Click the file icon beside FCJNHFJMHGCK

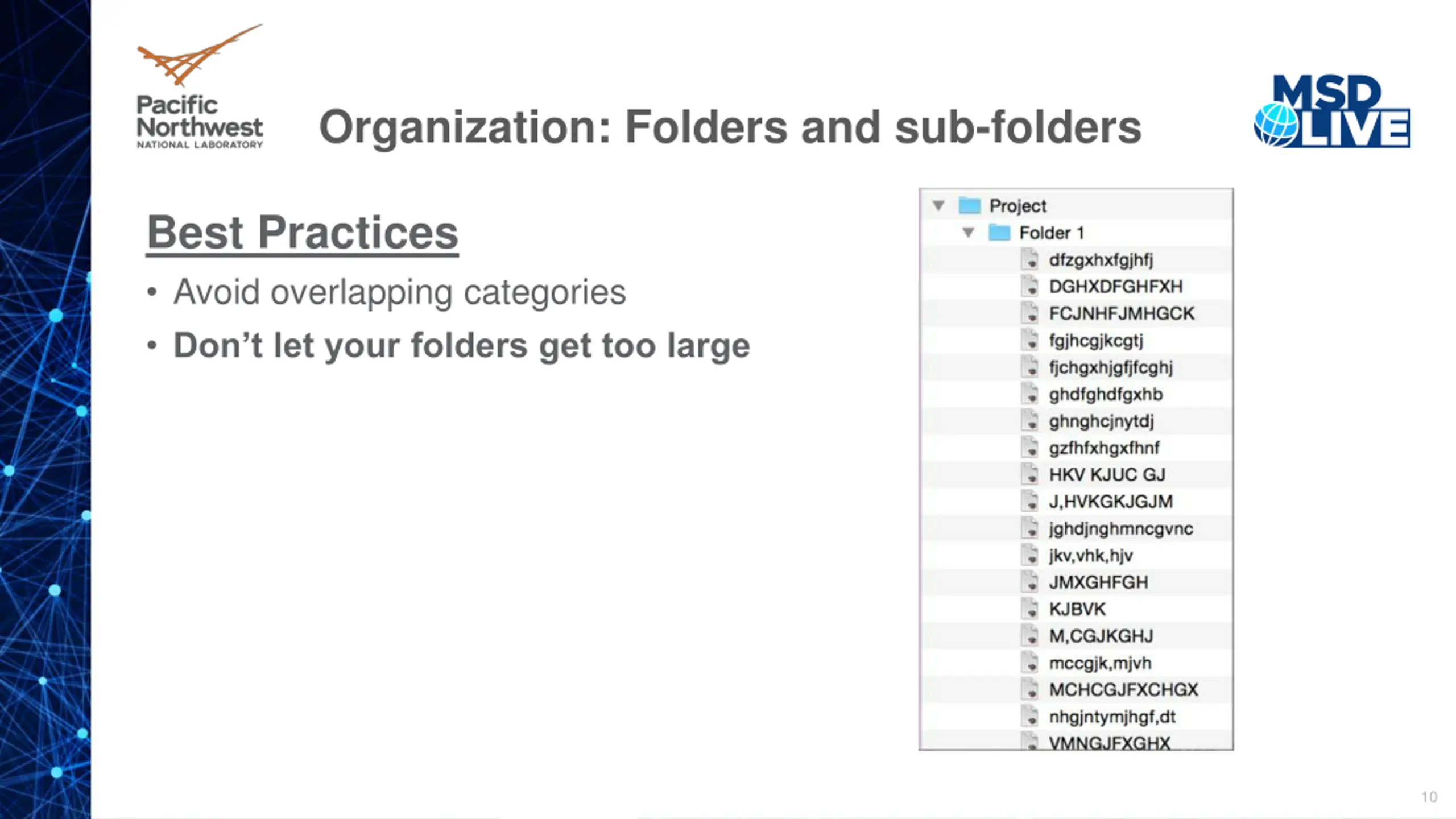pyautogui.click(x=1029, y=313)
